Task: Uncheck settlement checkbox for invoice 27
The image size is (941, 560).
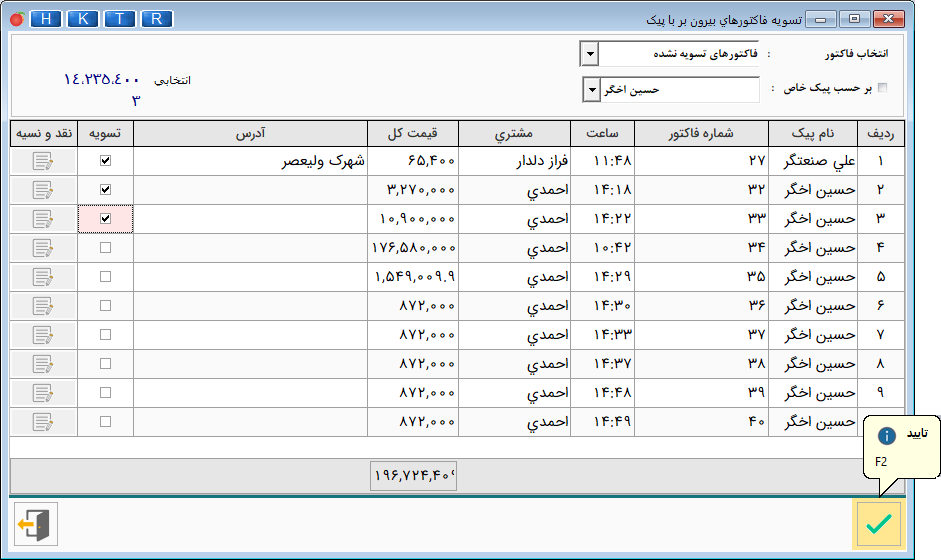Action: [x=105, y=161]
